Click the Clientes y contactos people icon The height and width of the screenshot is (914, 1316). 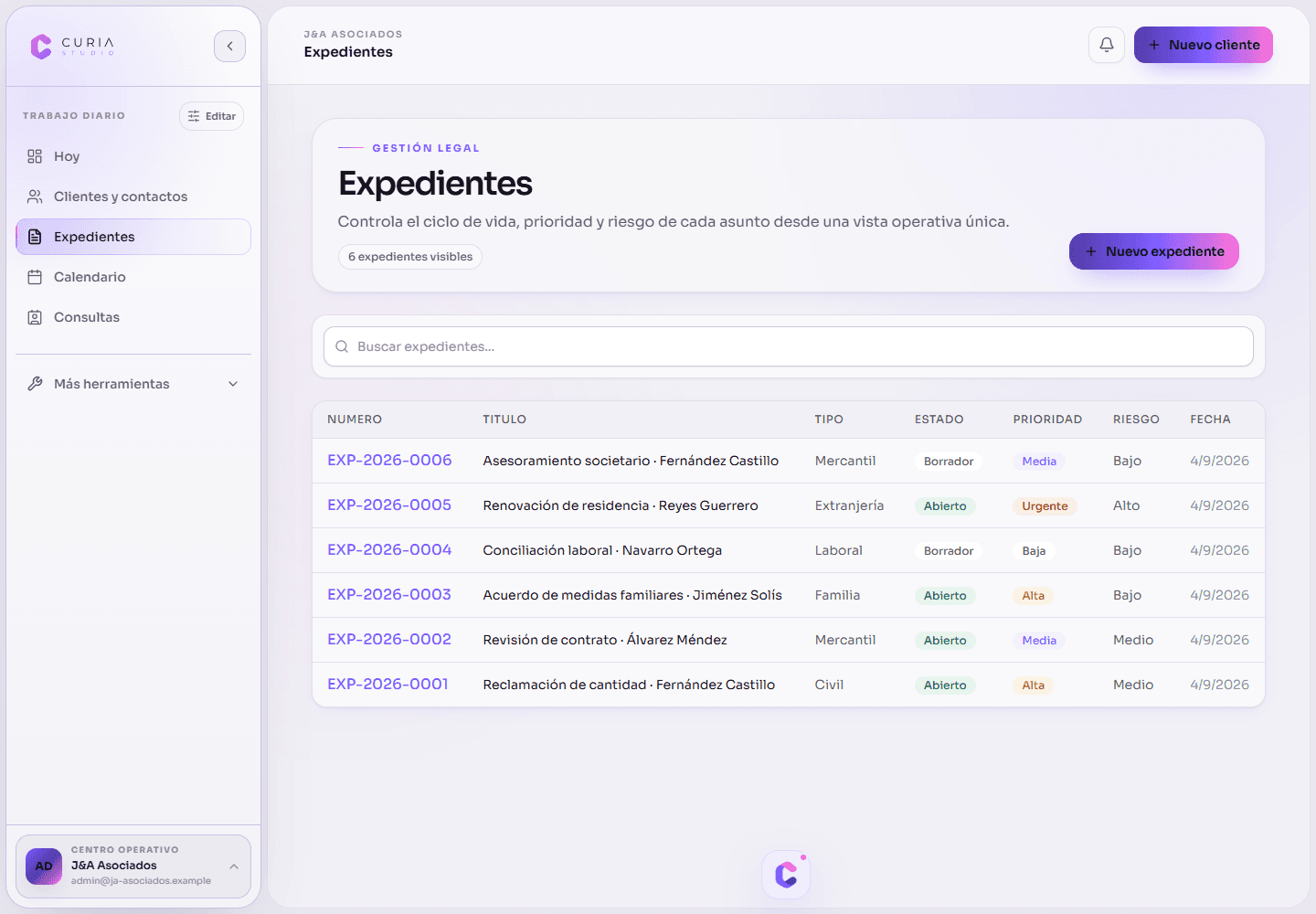tap(35, 197)
